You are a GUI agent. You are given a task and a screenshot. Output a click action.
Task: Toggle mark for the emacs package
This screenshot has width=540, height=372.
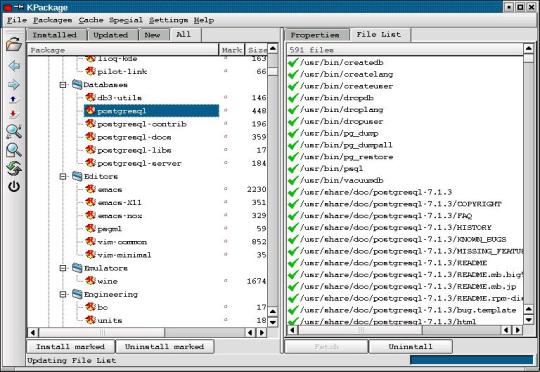226,189
